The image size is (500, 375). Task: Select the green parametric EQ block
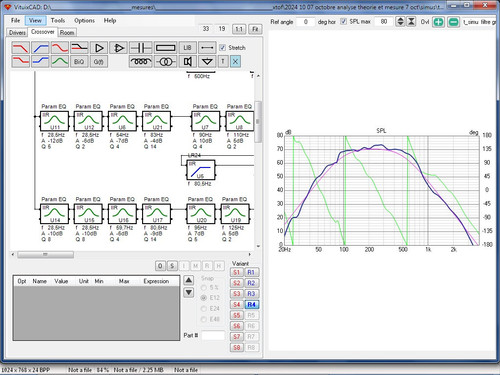pos(60,61)
